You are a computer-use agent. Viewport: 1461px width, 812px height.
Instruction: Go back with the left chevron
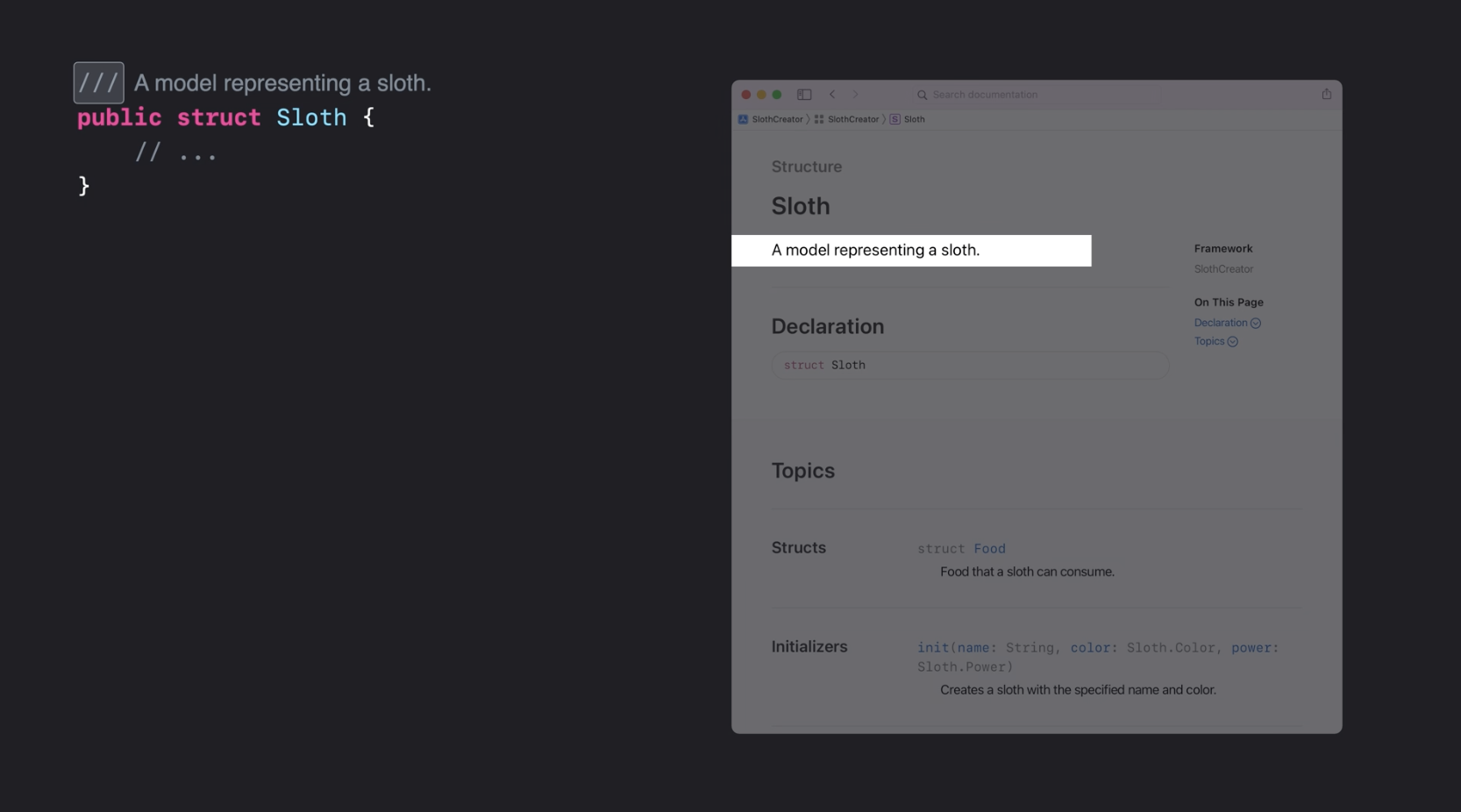(x=832, y=94)
